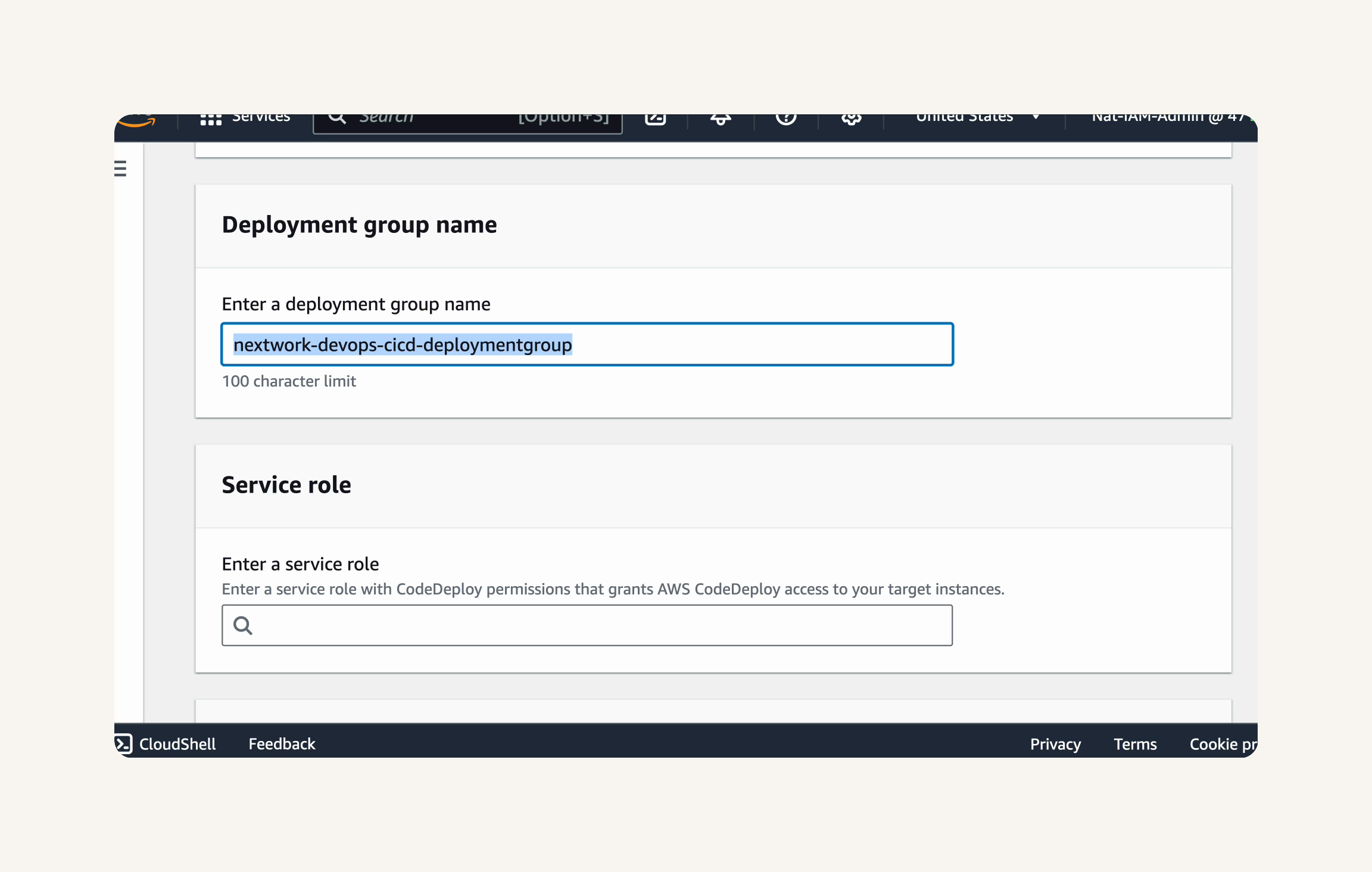
Task: Click the AWS logo home icon
Action: [136, 121]
